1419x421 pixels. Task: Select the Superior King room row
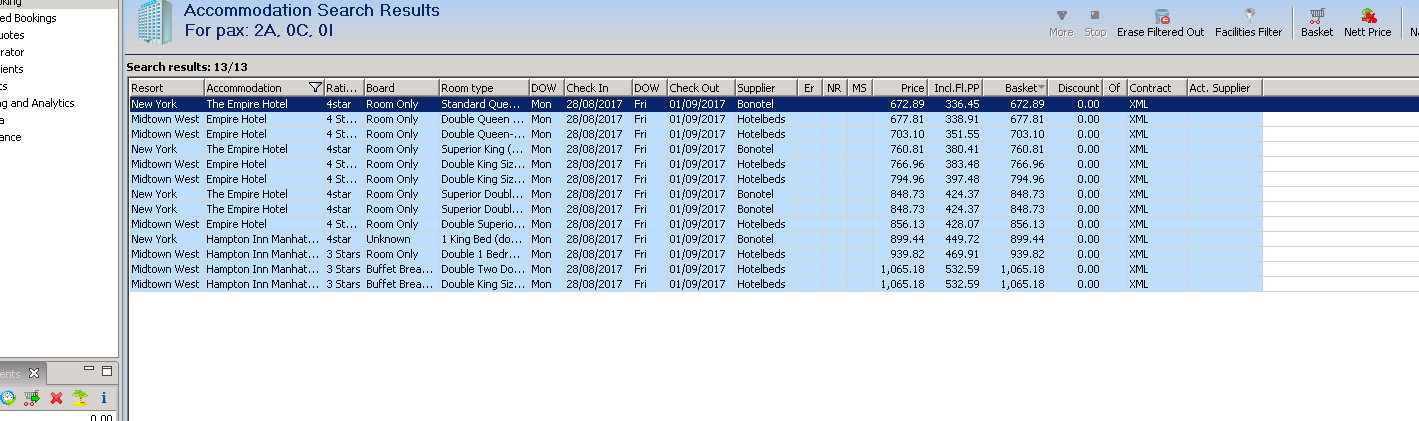click(695, 149)
